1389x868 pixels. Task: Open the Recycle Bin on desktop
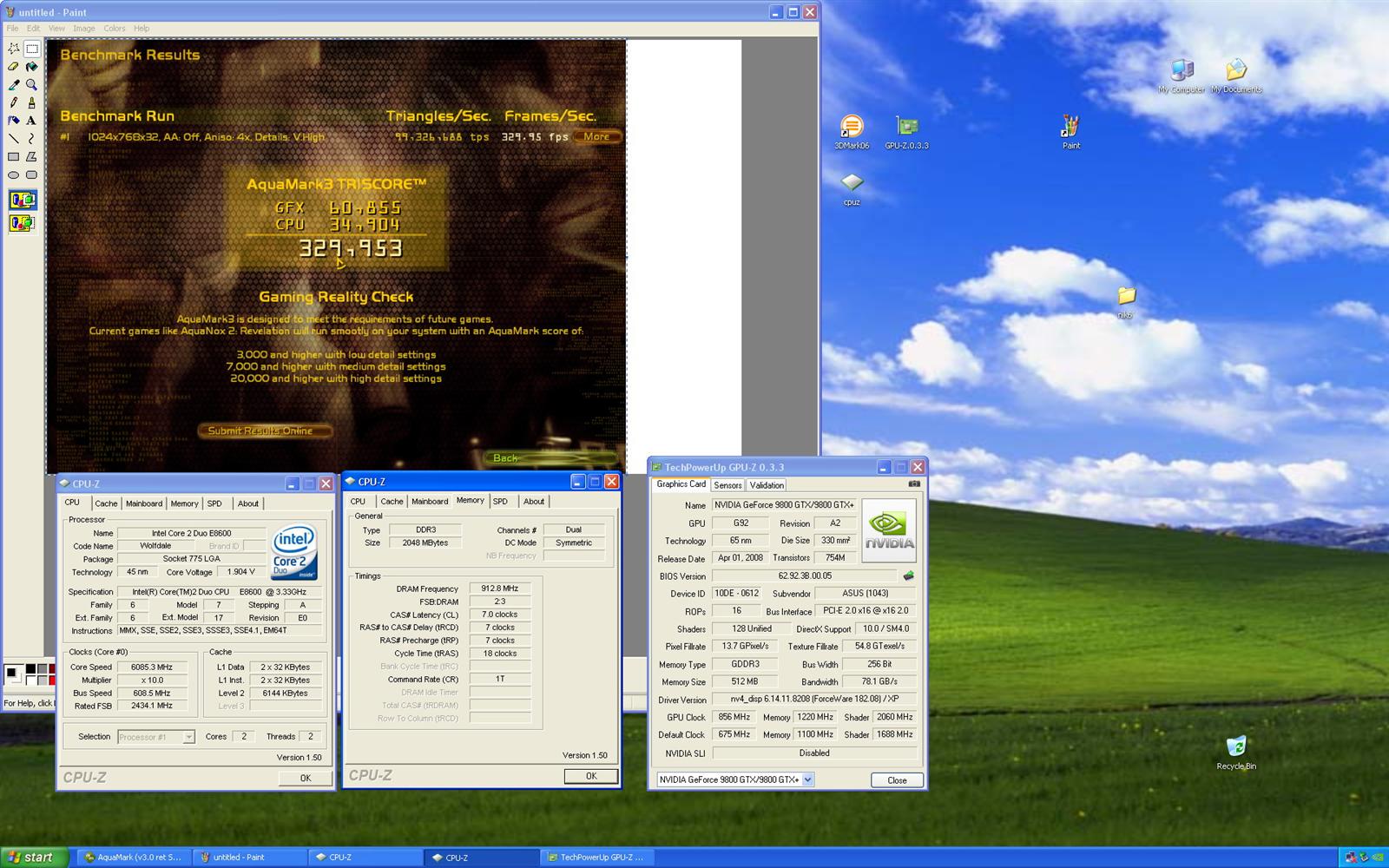pos(1236,753)
